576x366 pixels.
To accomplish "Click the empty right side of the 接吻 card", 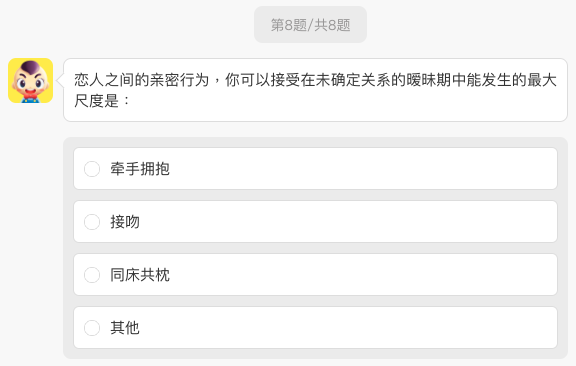I will click(441, 222).
